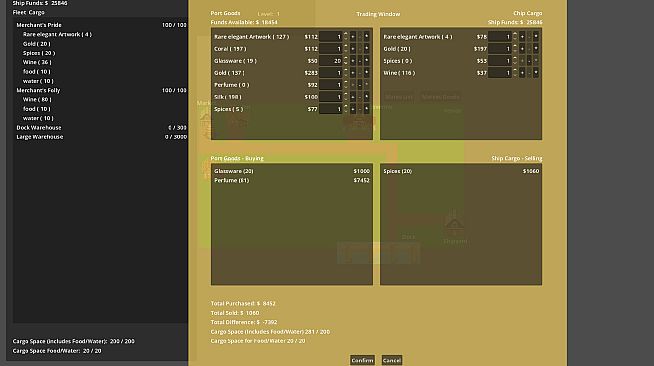Click the asterisk button on Coral row

tap(367, 49)
